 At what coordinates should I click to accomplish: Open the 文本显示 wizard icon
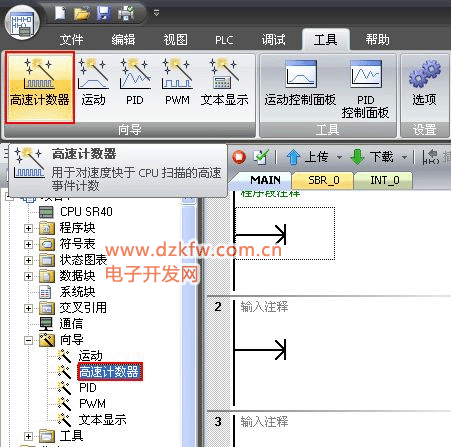pyautogui.click(x=224, y=82)
